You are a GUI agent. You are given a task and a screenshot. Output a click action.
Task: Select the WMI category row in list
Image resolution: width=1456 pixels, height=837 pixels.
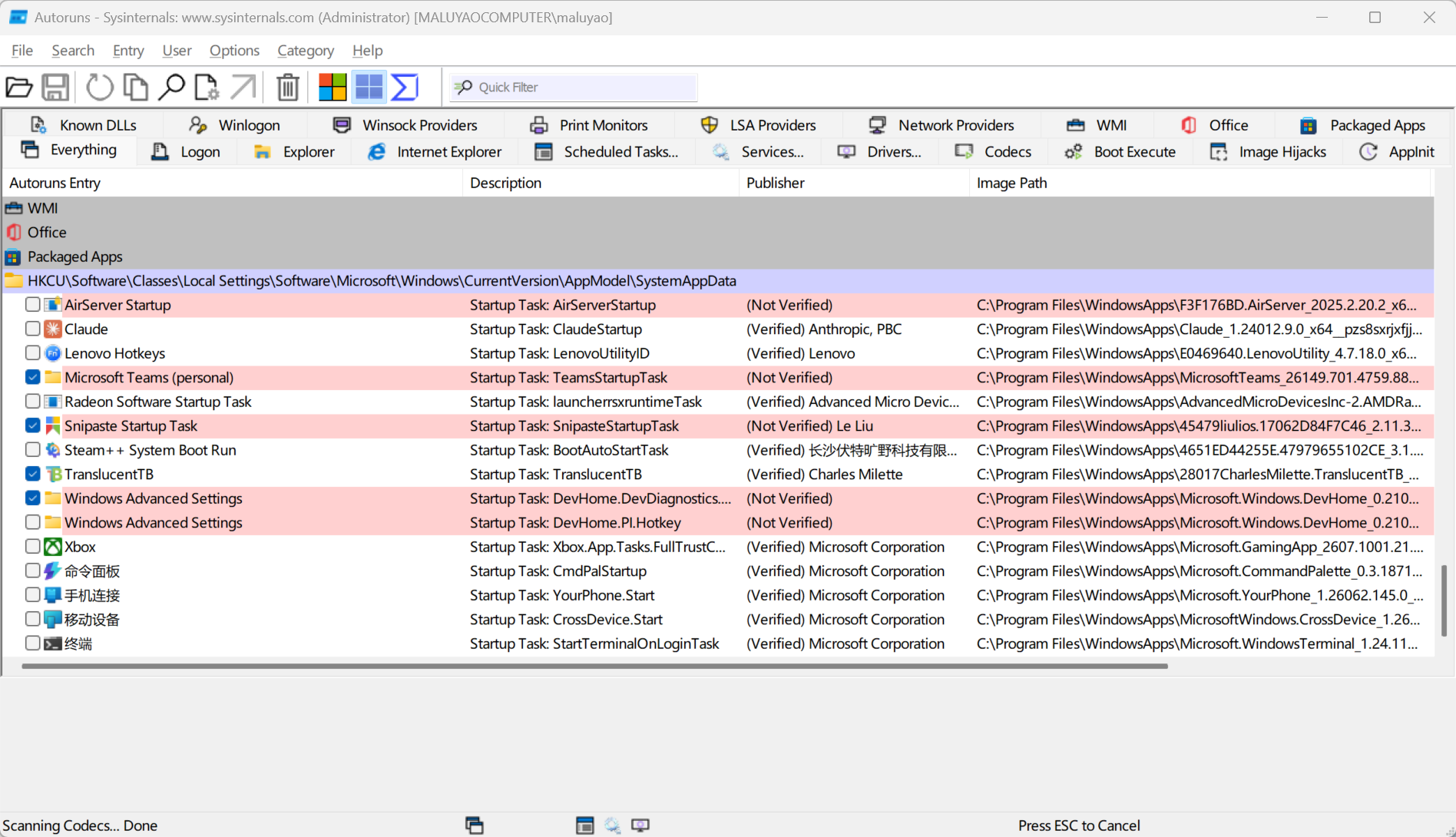[718, 208]
